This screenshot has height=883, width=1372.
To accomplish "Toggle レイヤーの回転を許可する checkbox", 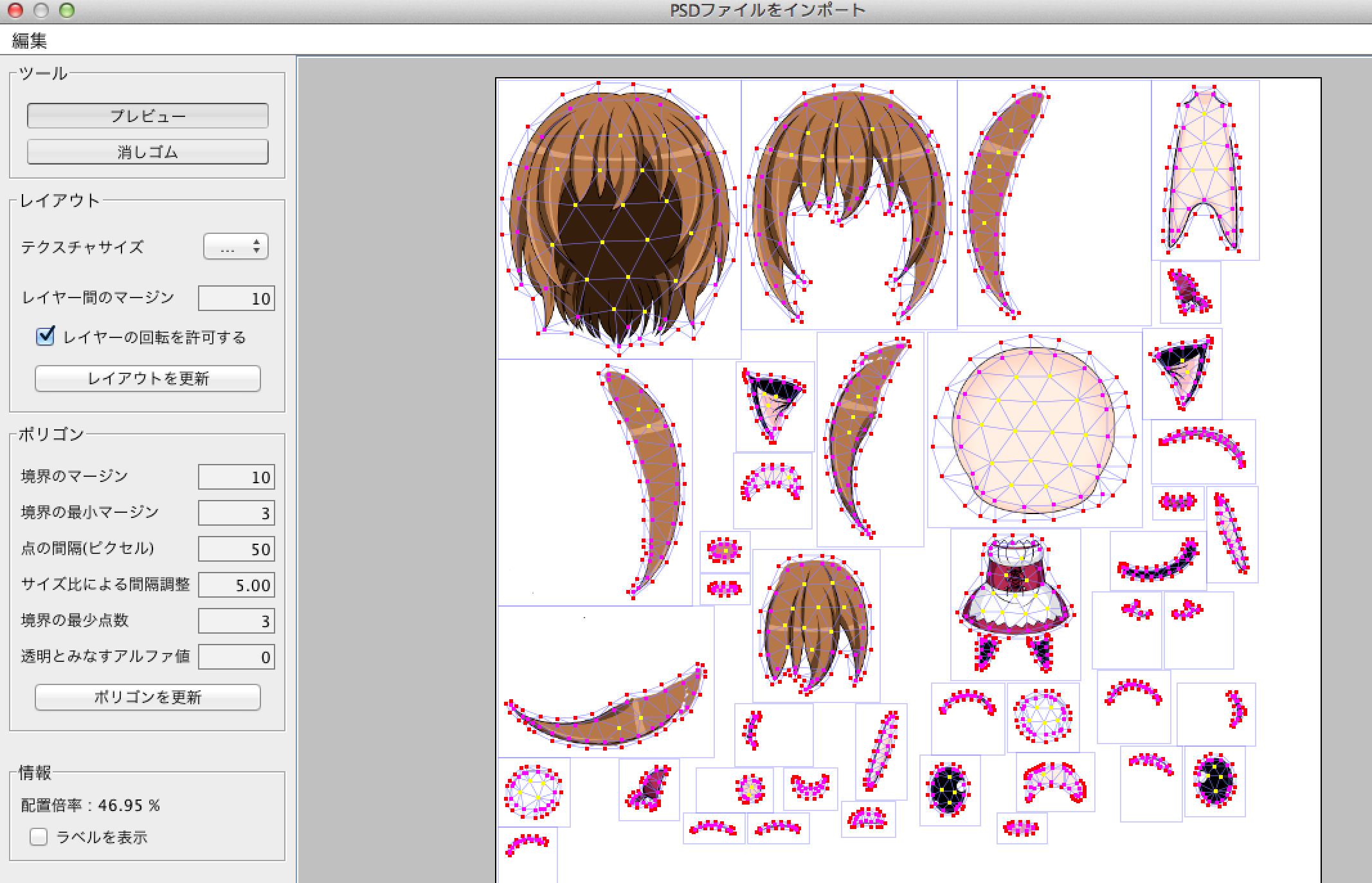I will pos(45,336).
